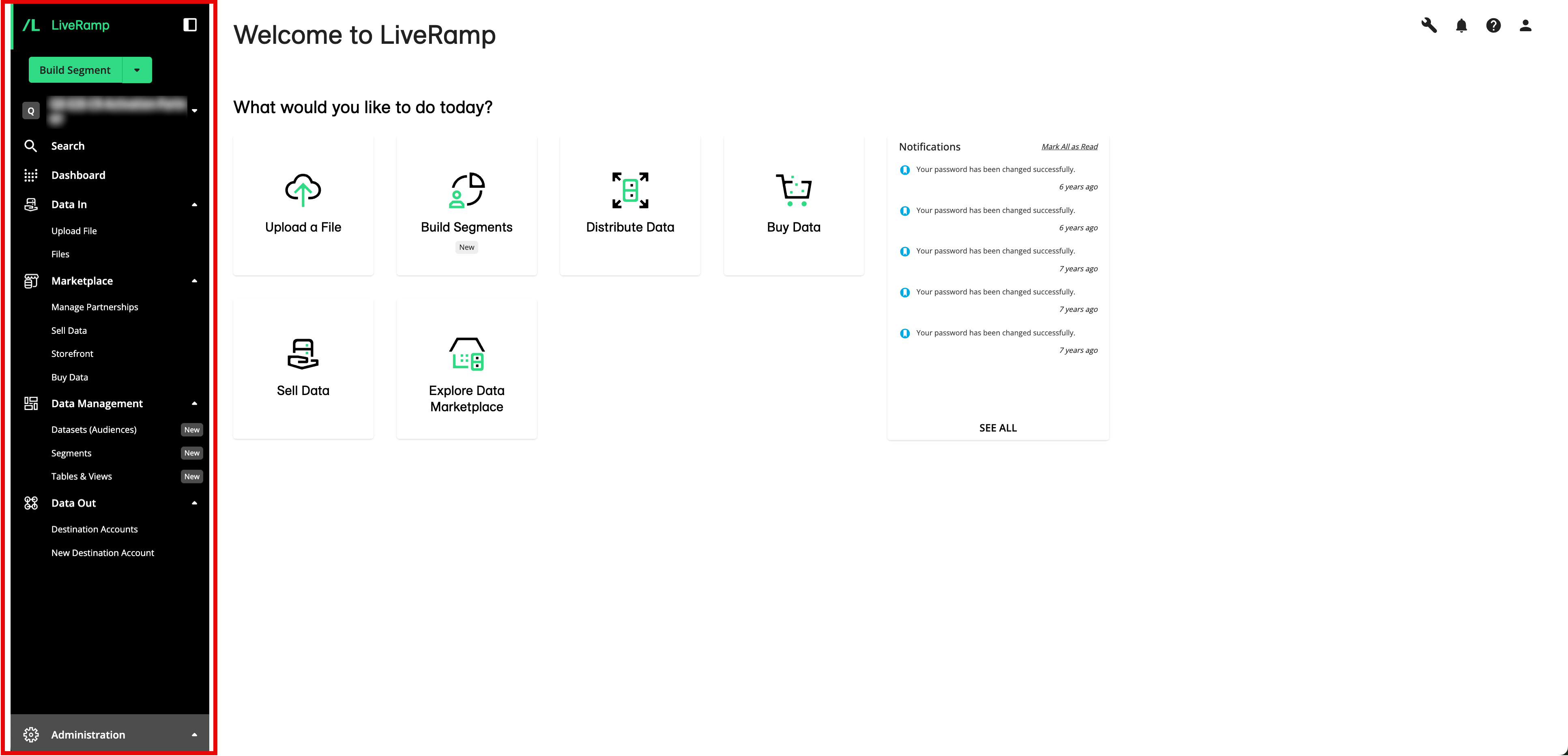Open New Destination Account in sidebar
Screen dimensions: 1568x756
(103, 553)
